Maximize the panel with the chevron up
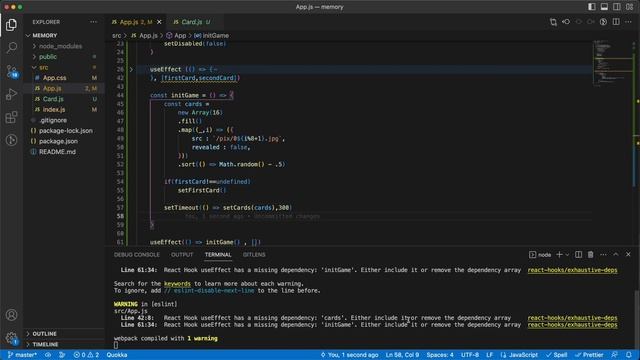This screenshot has width=640, height=360. pos(616,255)
